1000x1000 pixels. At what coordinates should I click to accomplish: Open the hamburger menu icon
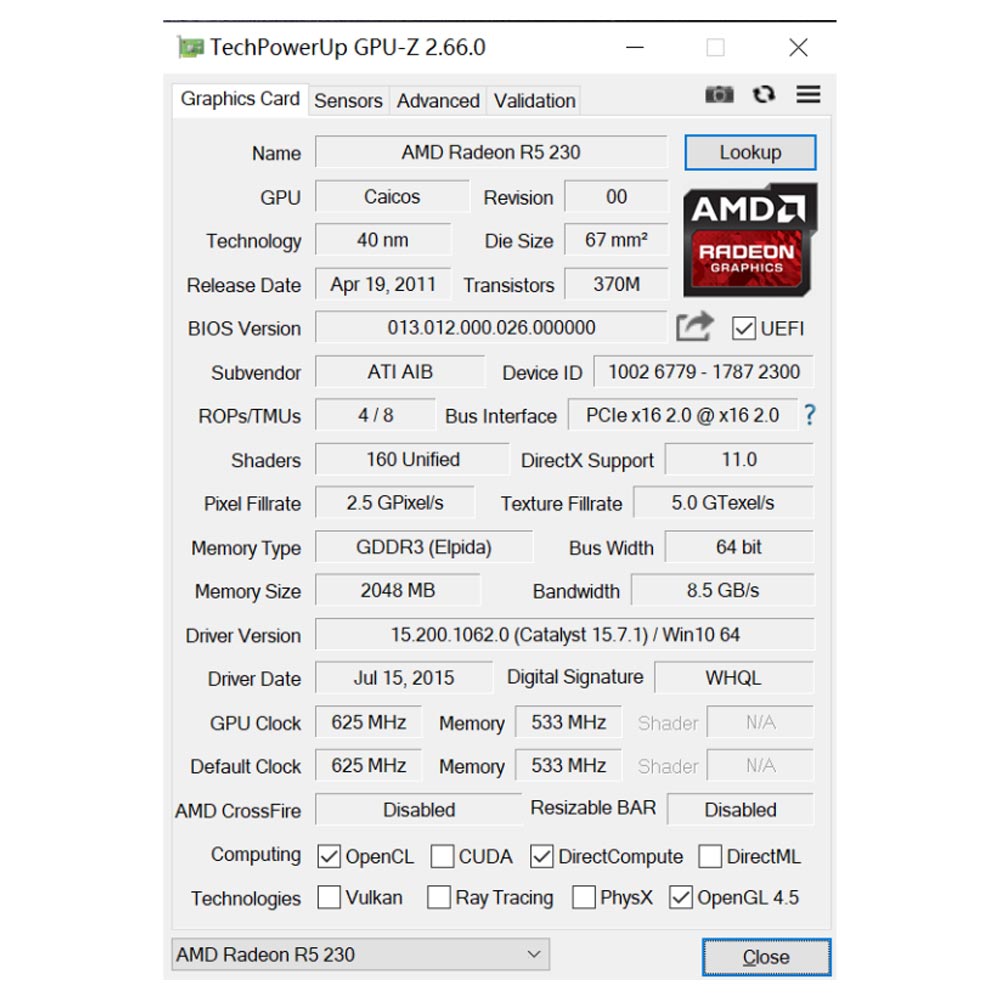coord(808,94)
